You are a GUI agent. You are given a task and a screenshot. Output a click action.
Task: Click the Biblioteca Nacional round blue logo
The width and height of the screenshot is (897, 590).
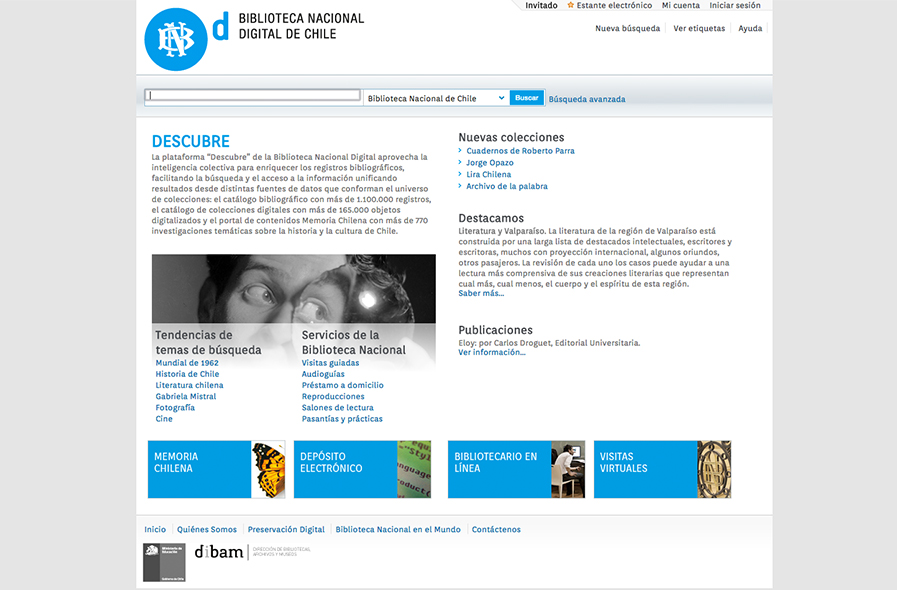[x=176, y=39]
